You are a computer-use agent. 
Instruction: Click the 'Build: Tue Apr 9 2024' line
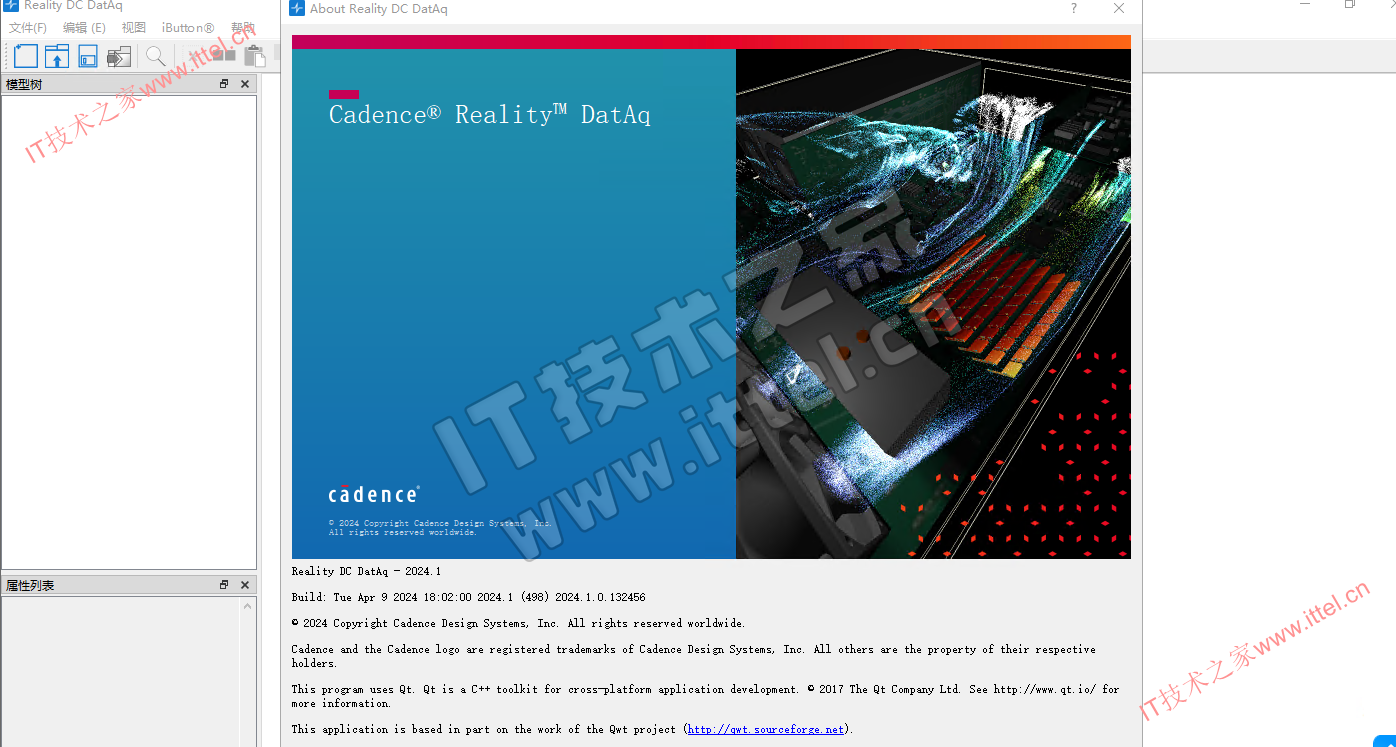tap(468, 598)
